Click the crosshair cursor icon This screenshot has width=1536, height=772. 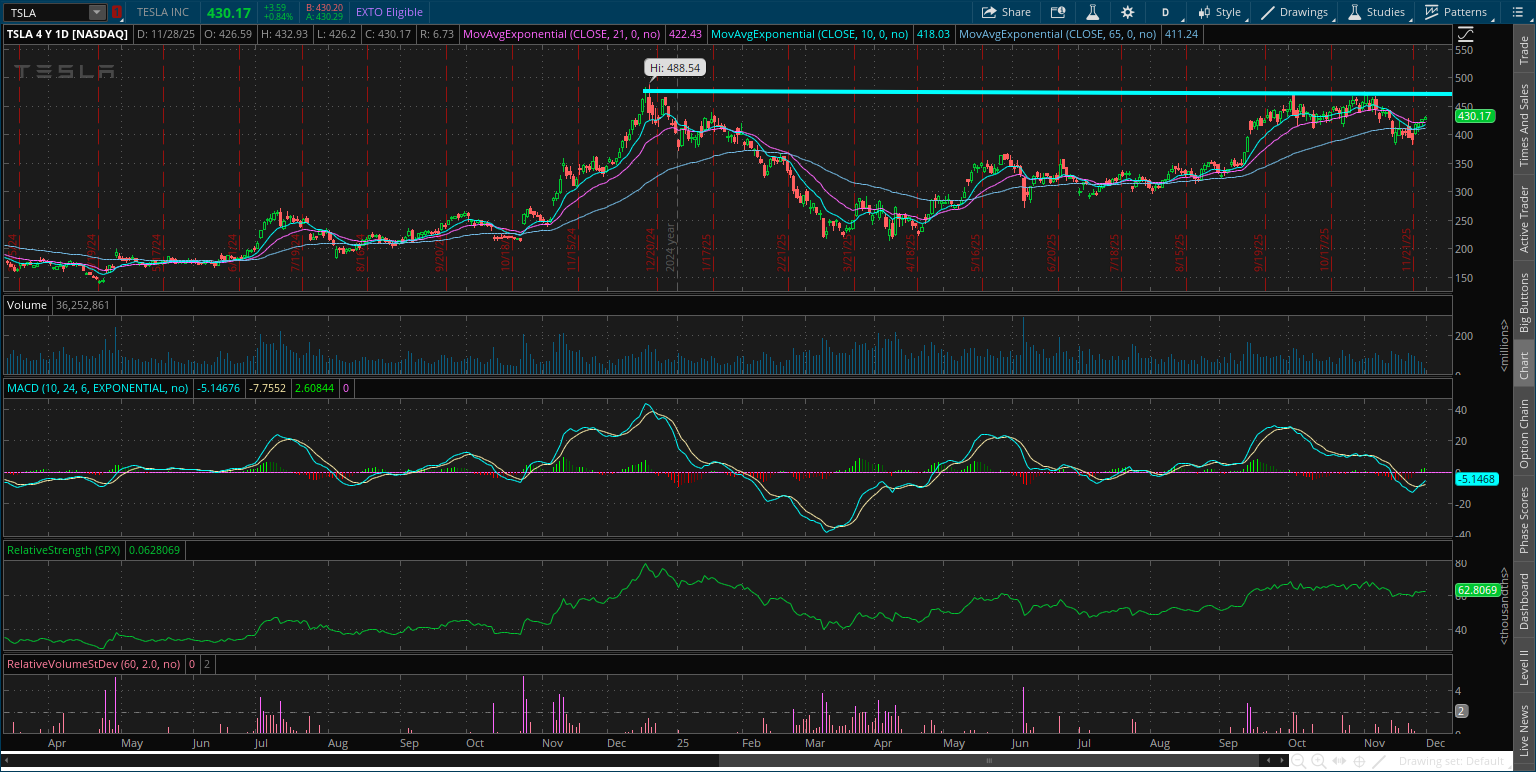[x=1359, y=761]
